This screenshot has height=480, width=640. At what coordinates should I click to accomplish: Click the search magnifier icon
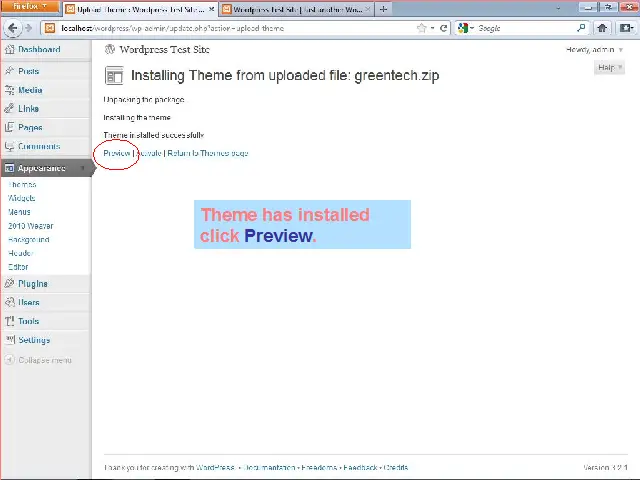(x=581, y=28)
